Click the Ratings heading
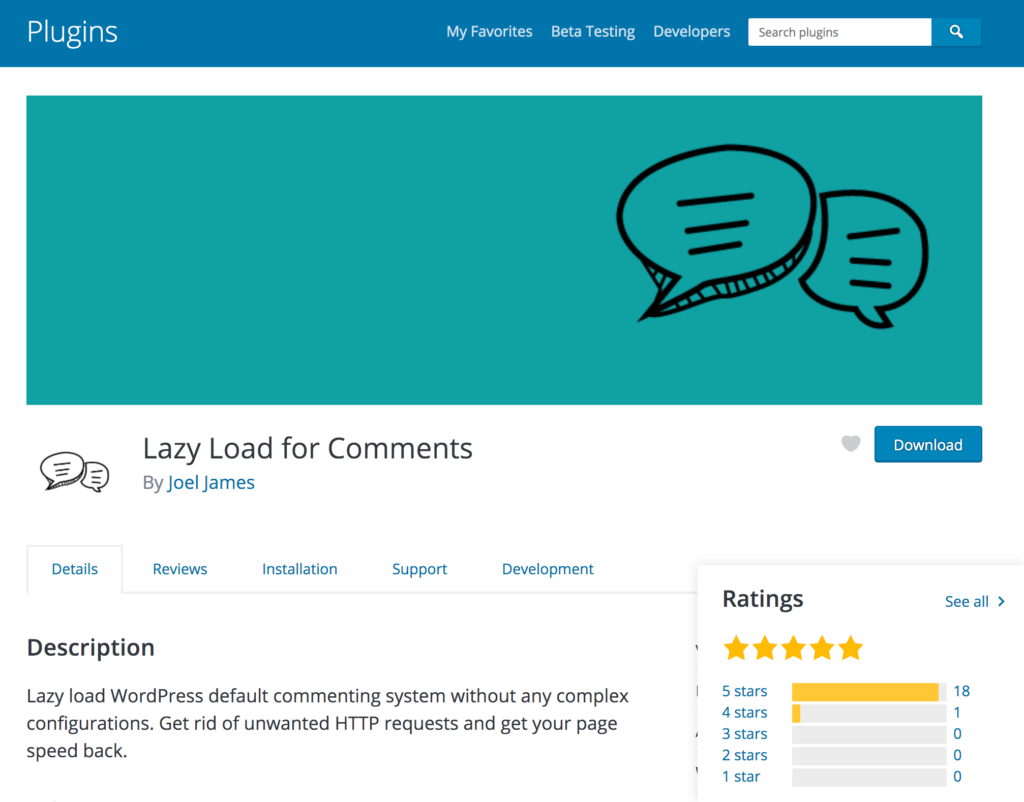 (x=763, y=599)
